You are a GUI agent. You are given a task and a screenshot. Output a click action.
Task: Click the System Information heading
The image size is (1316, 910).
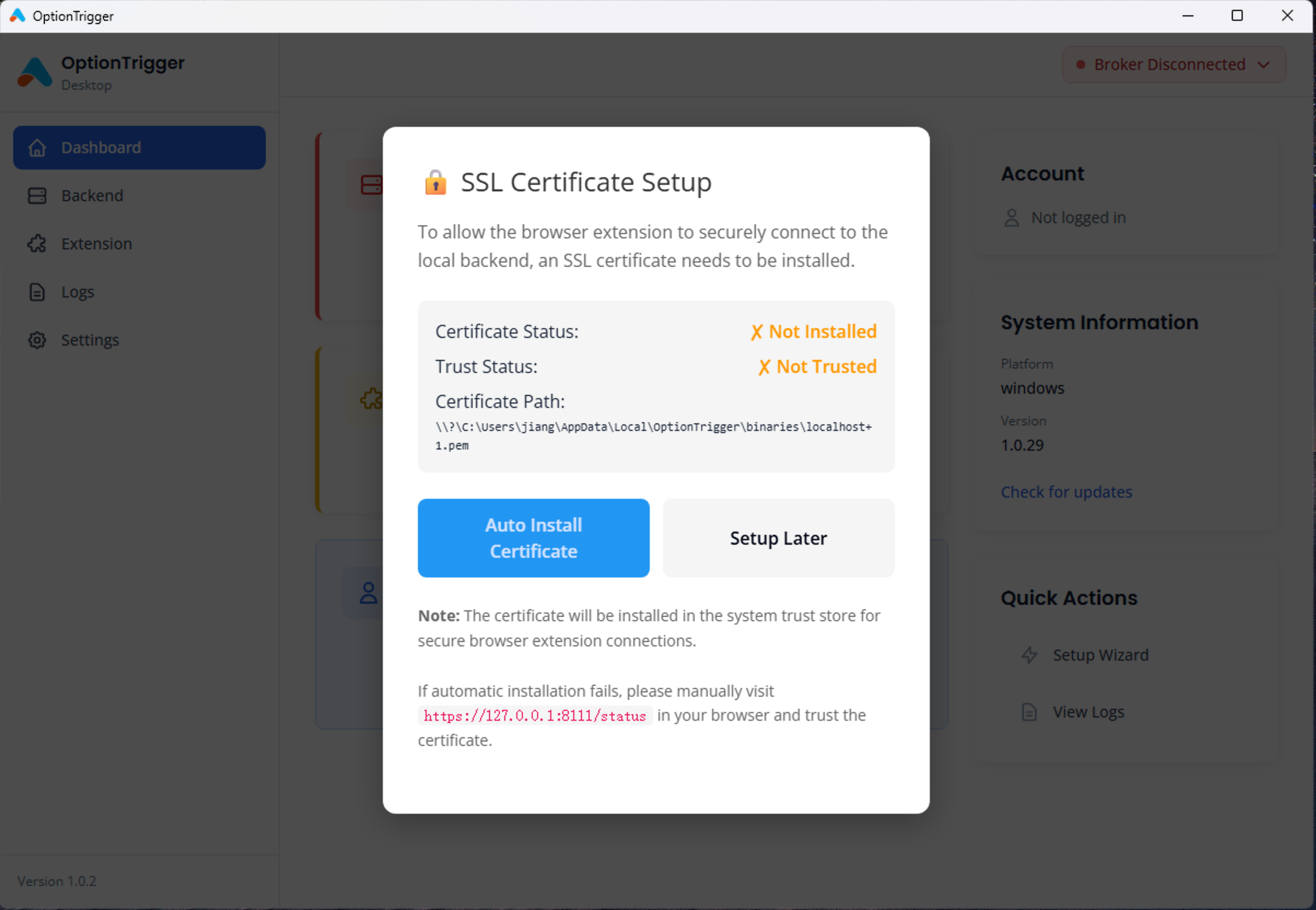(x=1099, y=322)
